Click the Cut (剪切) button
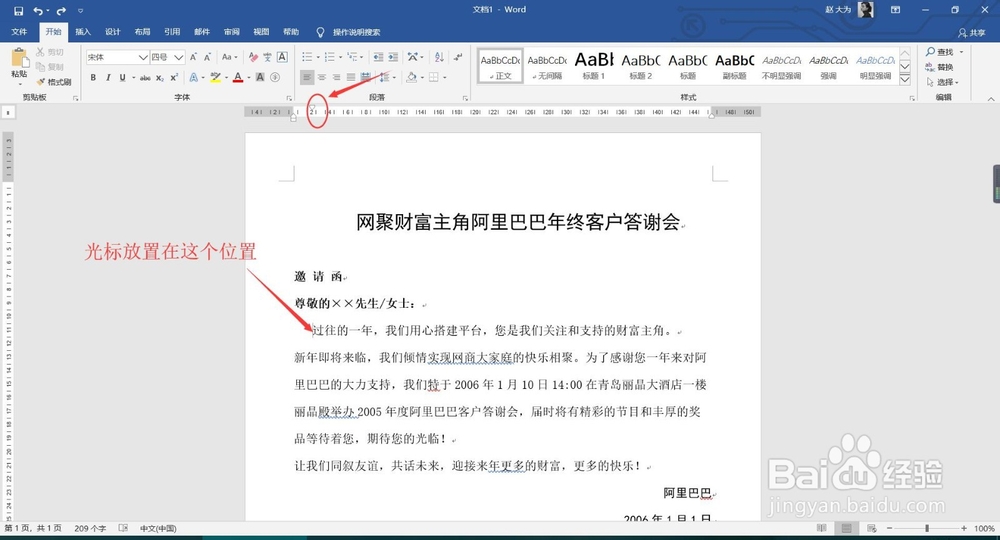 tap(50, 52)
